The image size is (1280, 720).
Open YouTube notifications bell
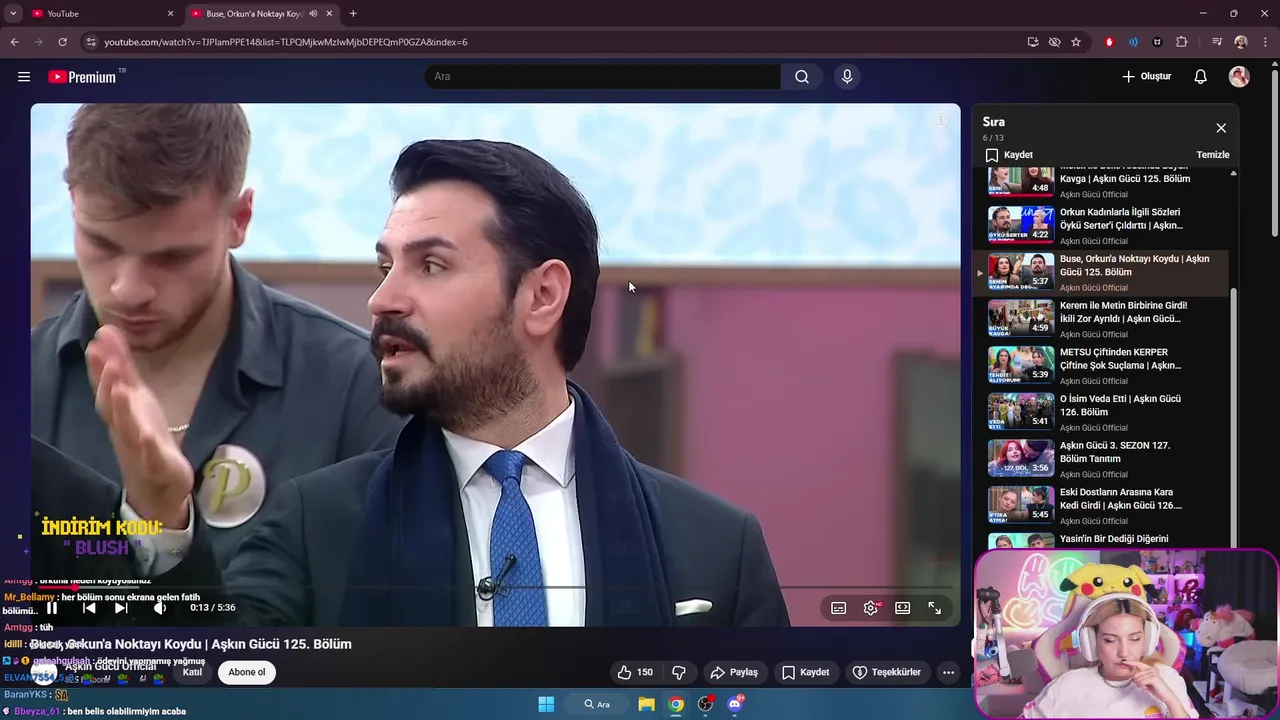click(1201, 77)
